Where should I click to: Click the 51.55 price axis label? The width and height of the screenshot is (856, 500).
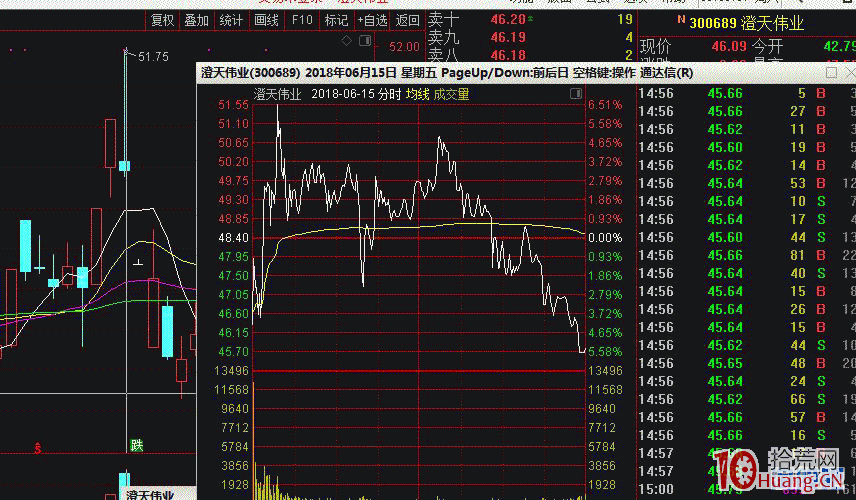point(233,105)
